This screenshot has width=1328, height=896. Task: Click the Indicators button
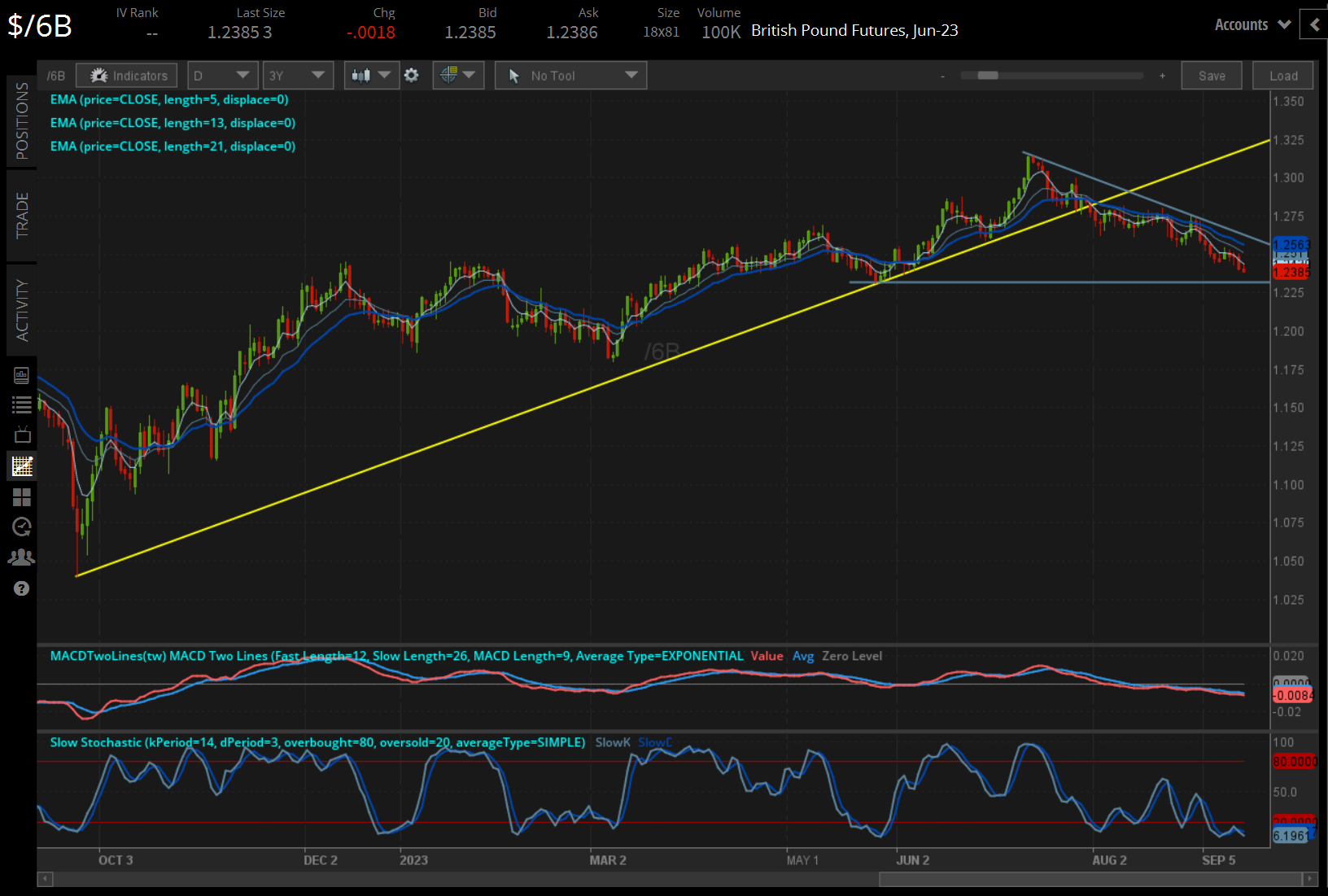pyautogui.click(x=126, y=75)
